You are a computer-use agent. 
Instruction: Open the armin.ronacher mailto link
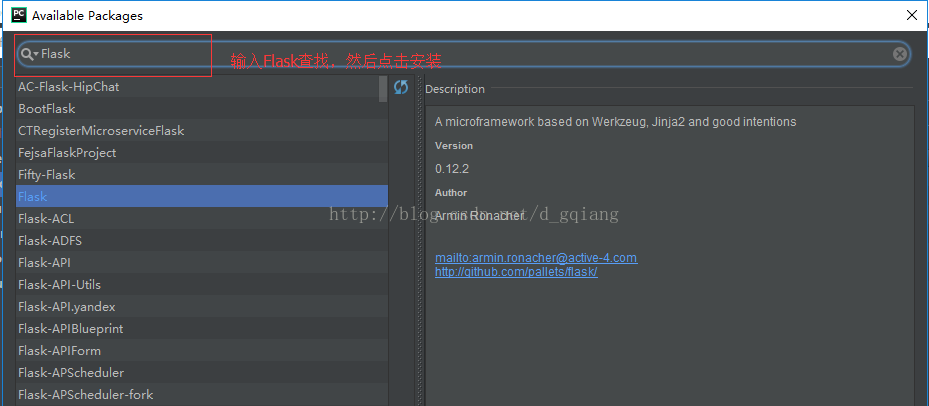point(536,258)
